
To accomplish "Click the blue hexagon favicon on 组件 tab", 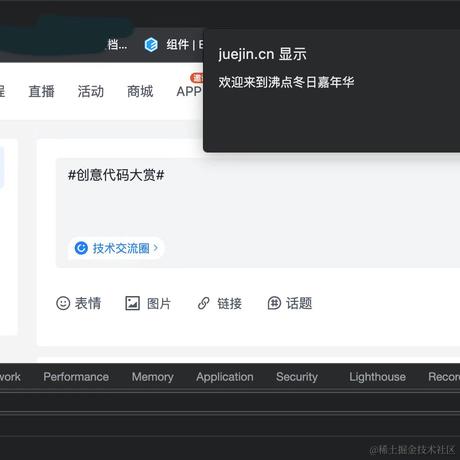I will [x=151, y=44].
